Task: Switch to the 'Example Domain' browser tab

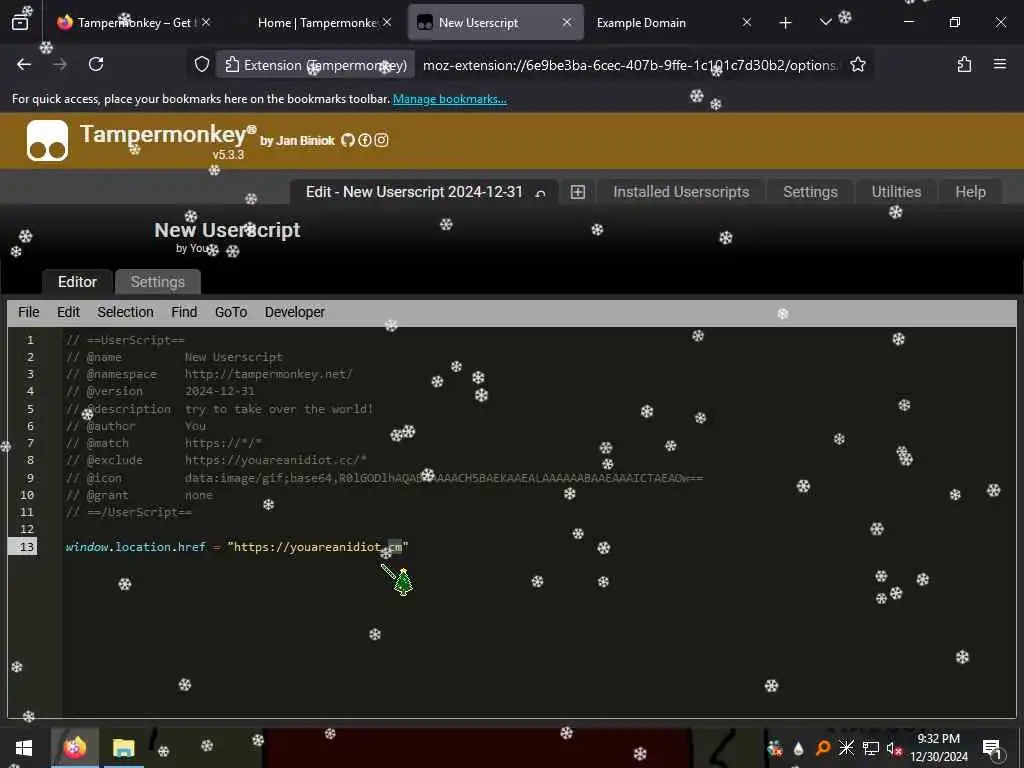Action: 673,22
